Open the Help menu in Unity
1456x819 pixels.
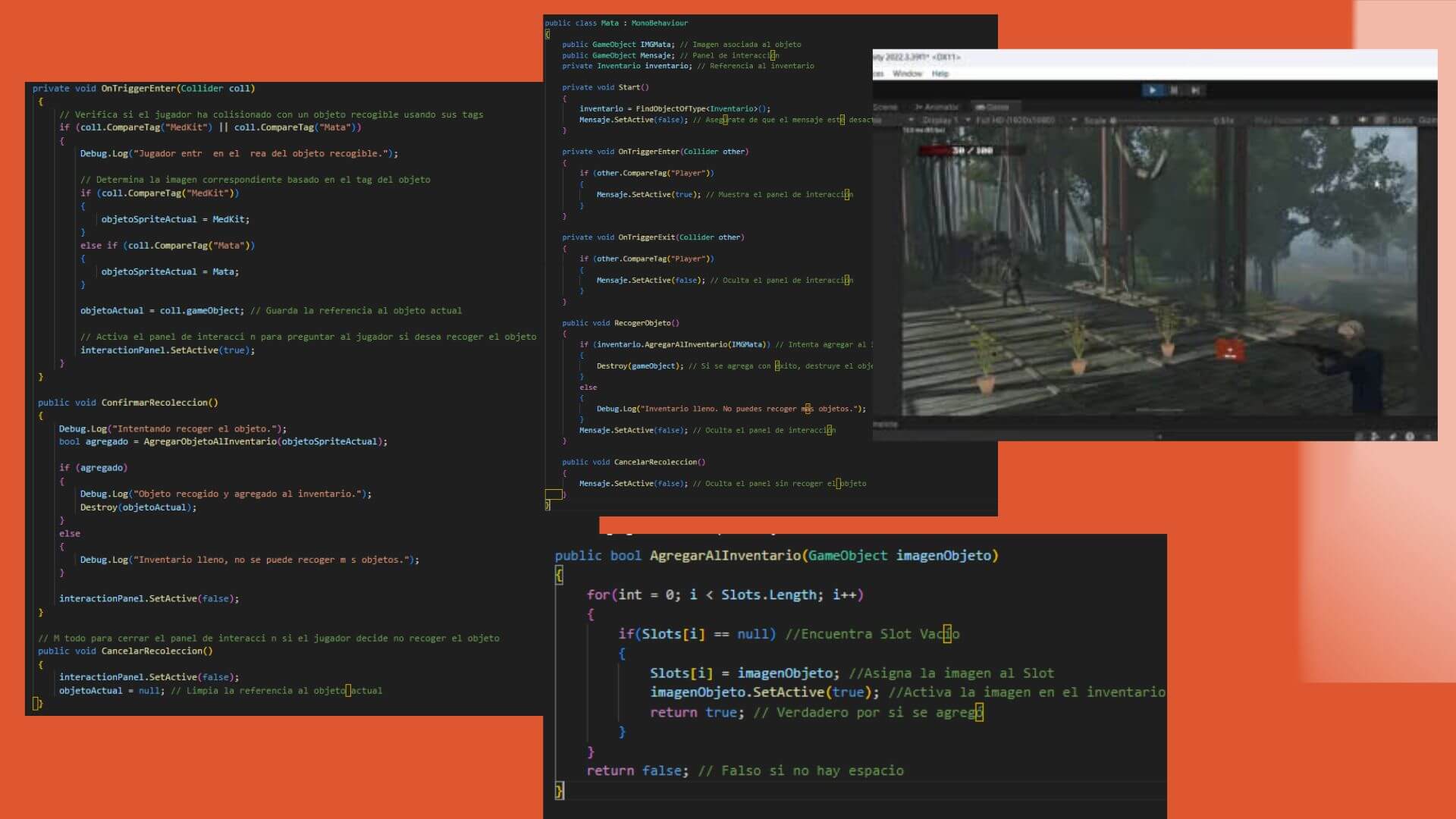coord(940,74)
